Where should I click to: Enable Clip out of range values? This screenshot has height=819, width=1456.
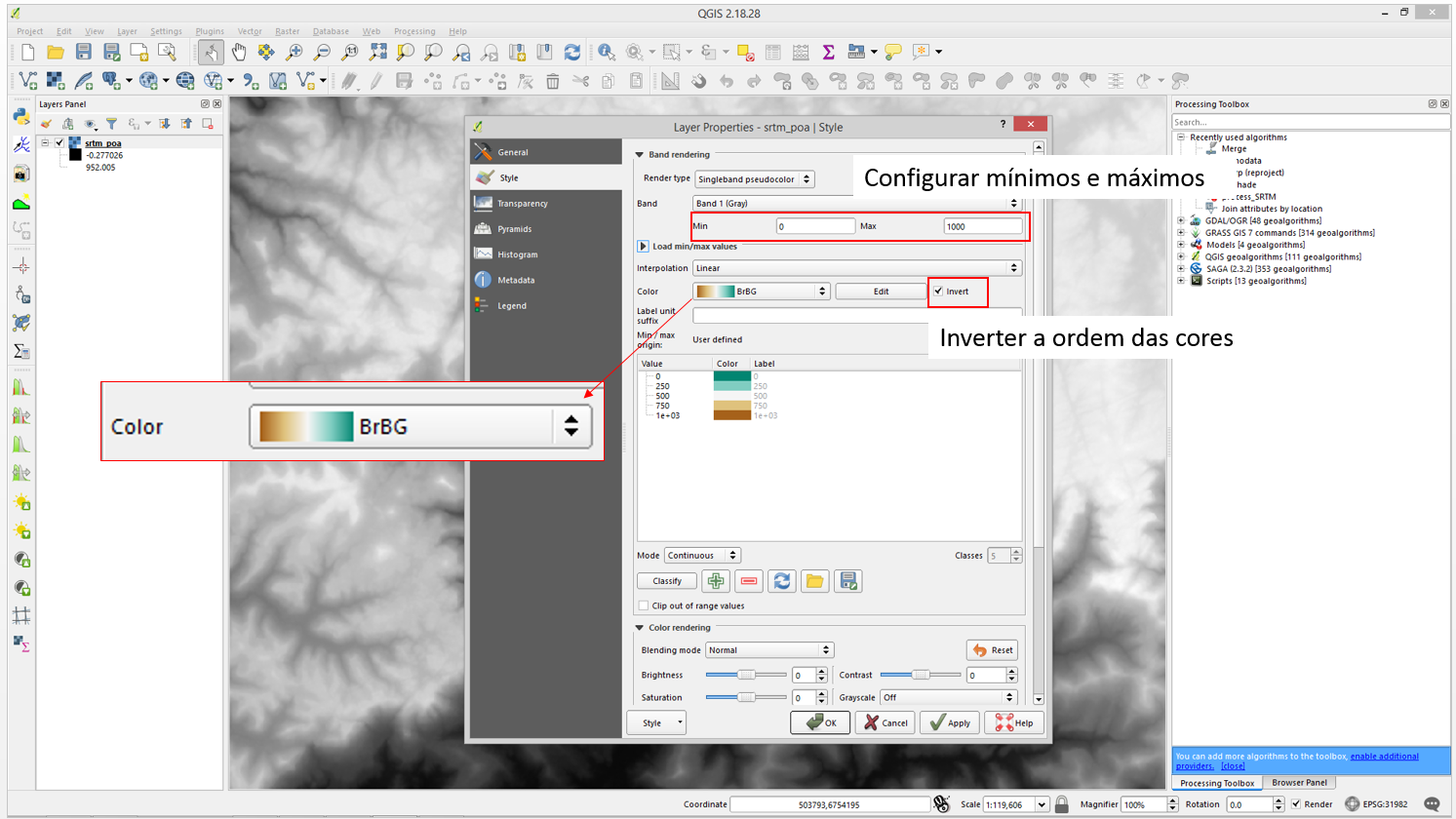(x=644, y=605)
